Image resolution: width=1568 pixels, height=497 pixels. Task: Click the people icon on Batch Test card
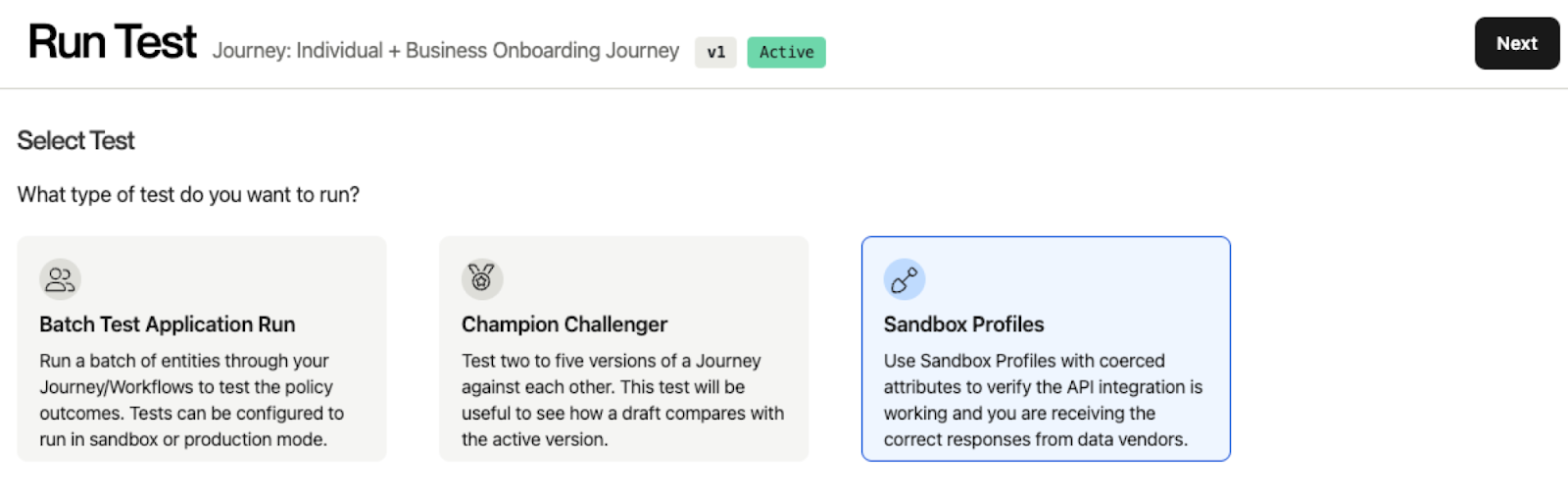60,279
